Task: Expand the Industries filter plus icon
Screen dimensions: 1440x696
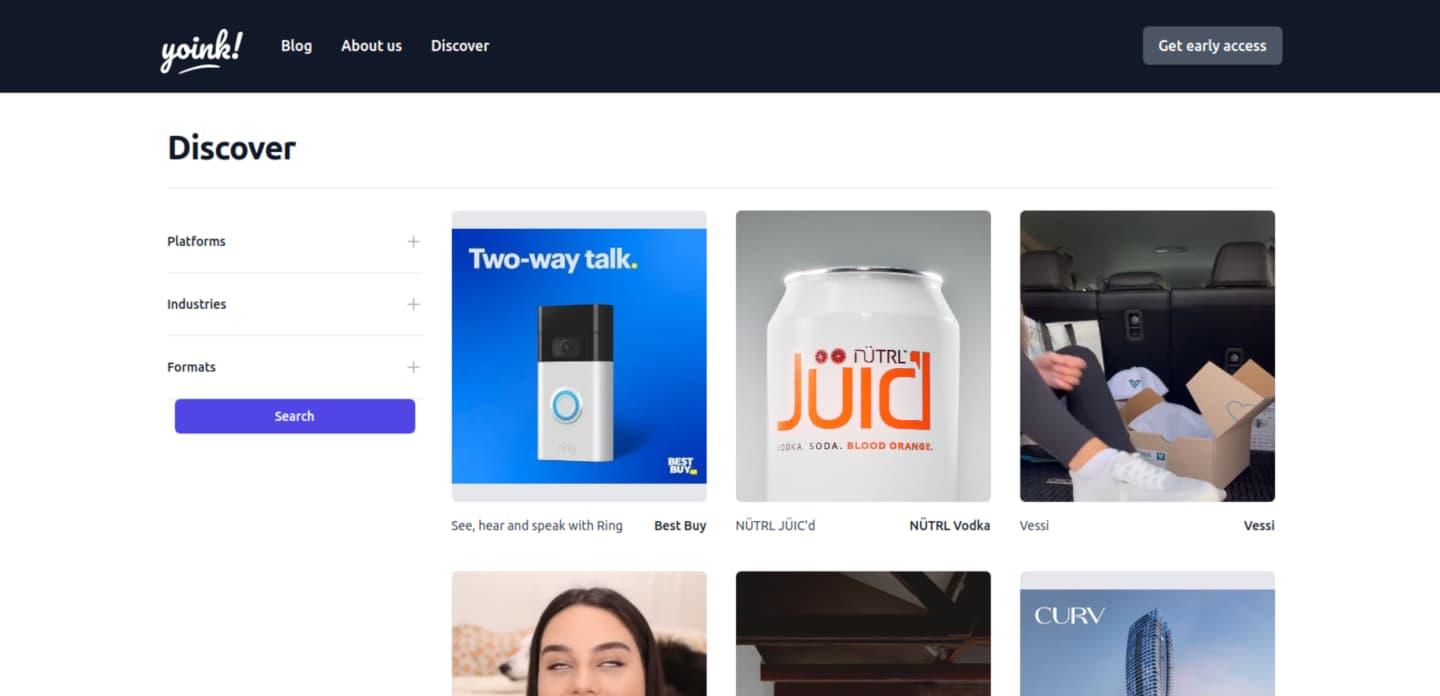Action: click(413, 304)
